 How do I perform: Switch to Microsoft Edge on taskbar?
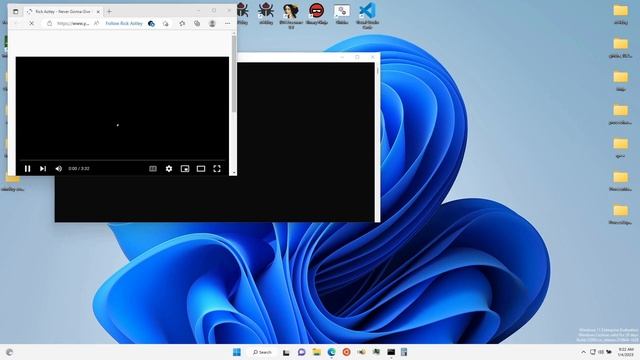coord(331,352)
